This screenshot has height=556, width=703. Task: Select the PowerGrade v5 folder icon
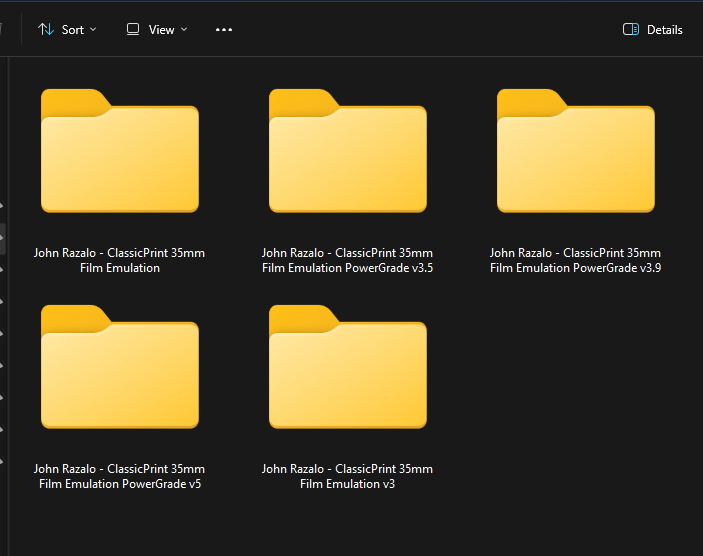(119, 367)
